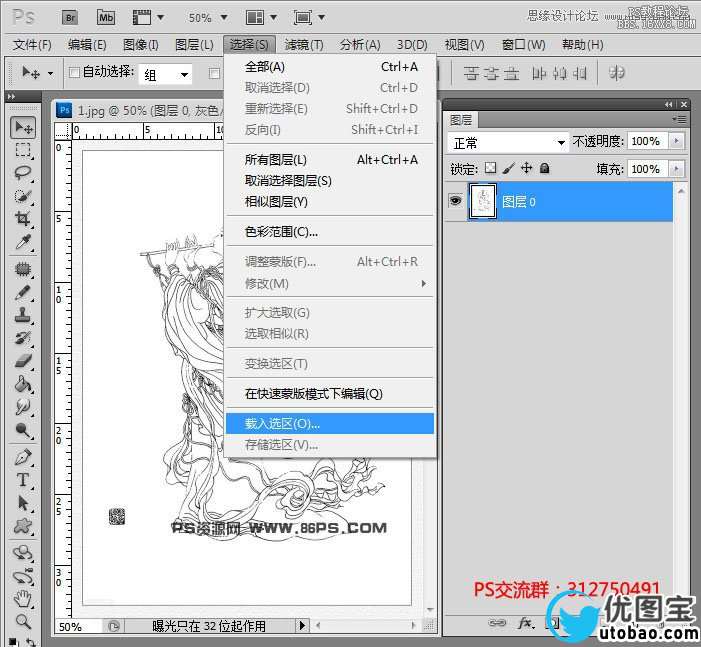The image size is (701, 647).
Task: Select the Move tool in the toolbox
Action: click(x=23, y=127)
